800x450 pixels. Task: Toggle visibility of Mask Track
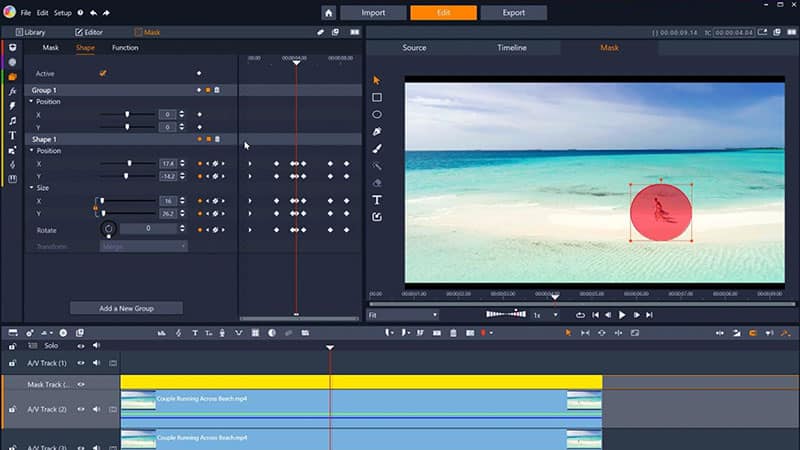click(81, 385)
